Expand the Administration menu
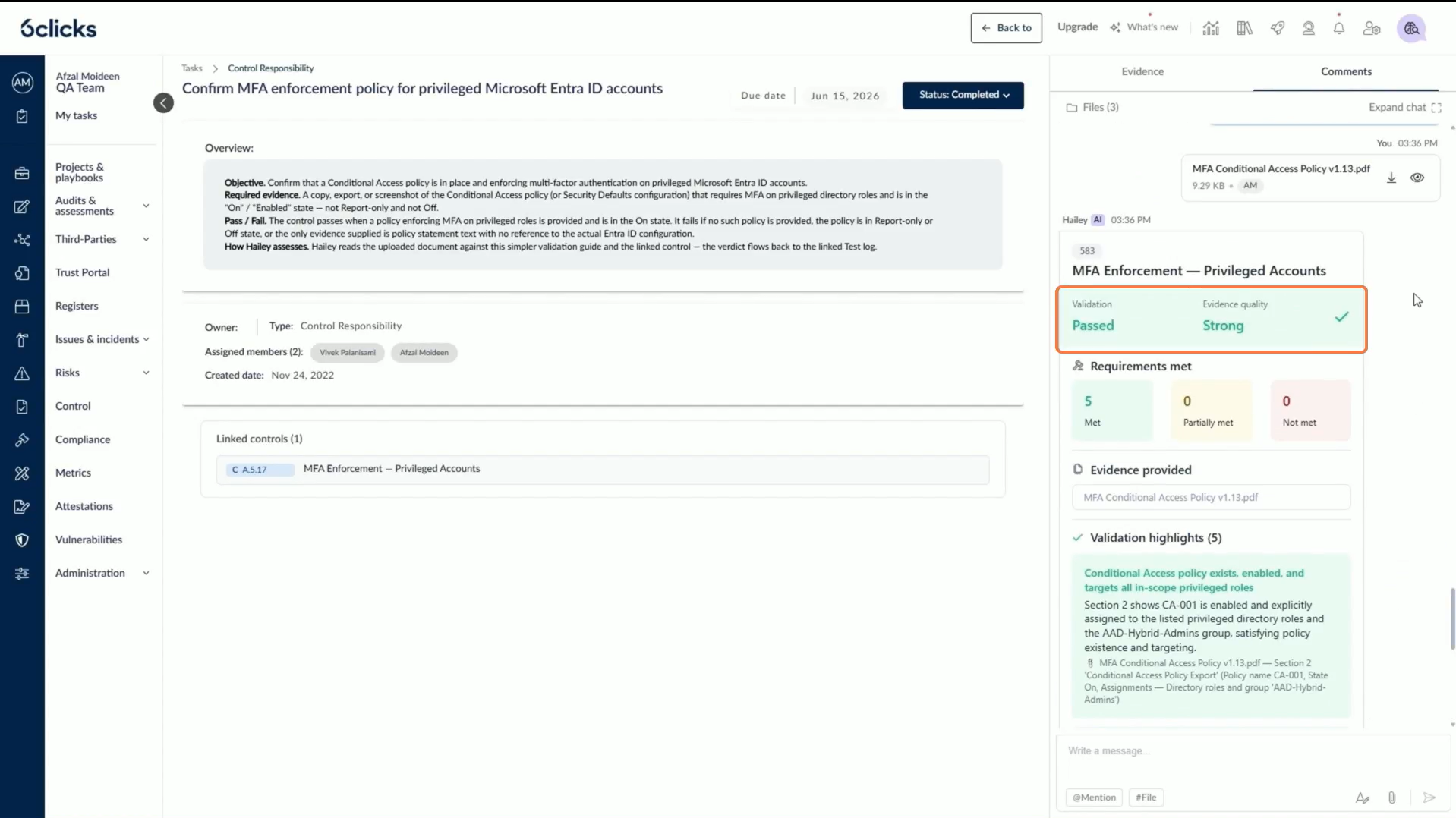 tap(146, 573)
